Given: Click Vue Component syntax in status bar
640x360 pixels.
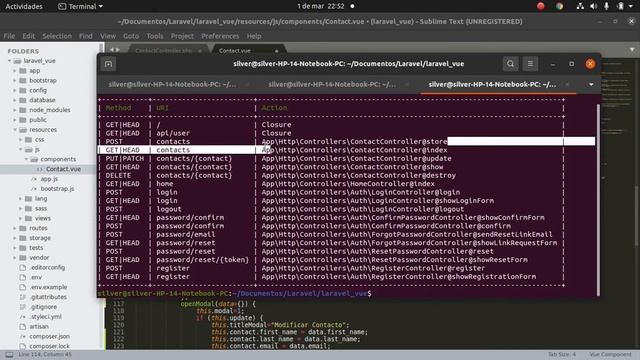Looking at the screenshot, I should tap(610, 354).
